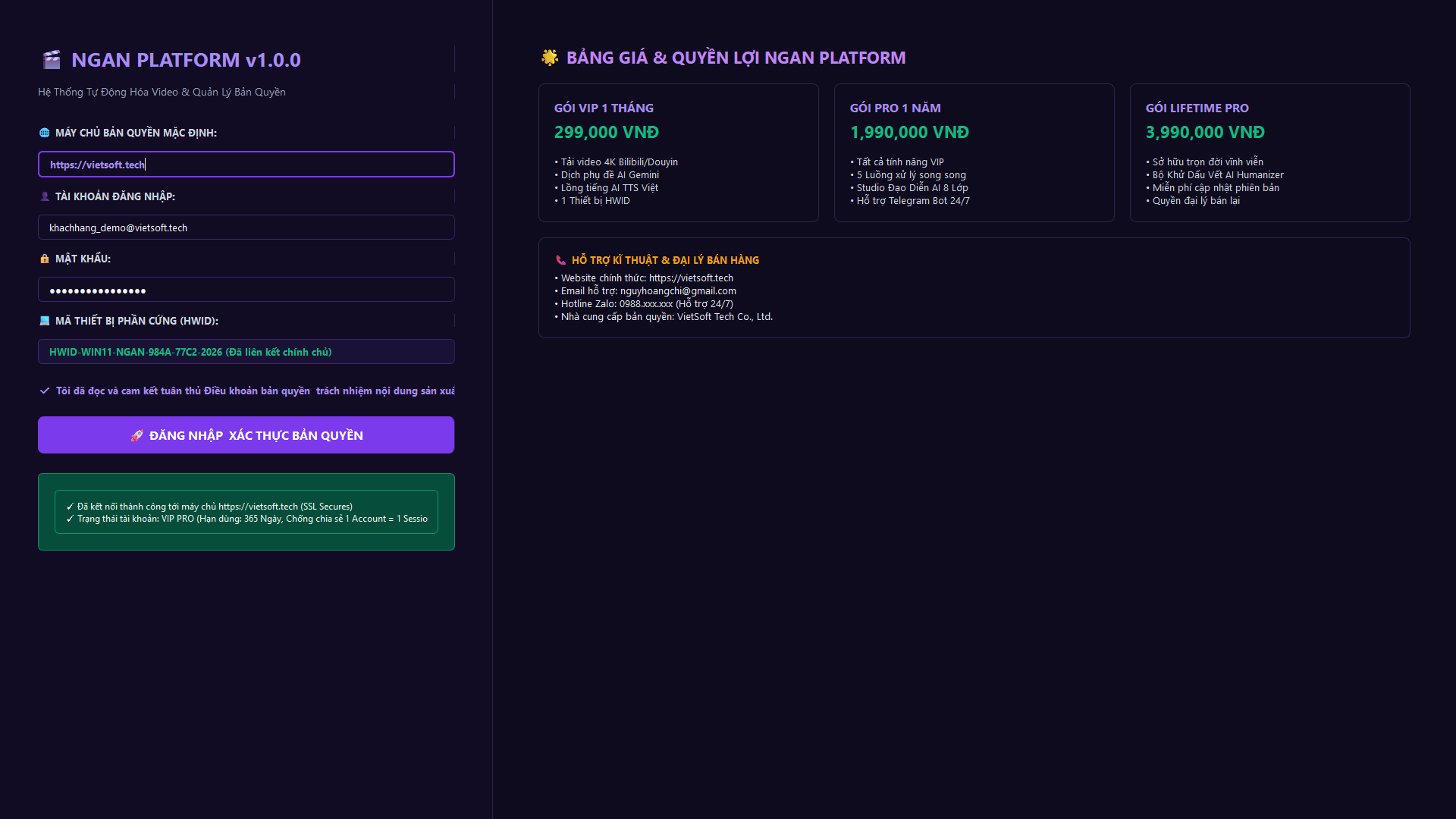Viewport: 1456px width, 819px height.
Task: Click the globe icon next to server label
Action: click(45, 133)
